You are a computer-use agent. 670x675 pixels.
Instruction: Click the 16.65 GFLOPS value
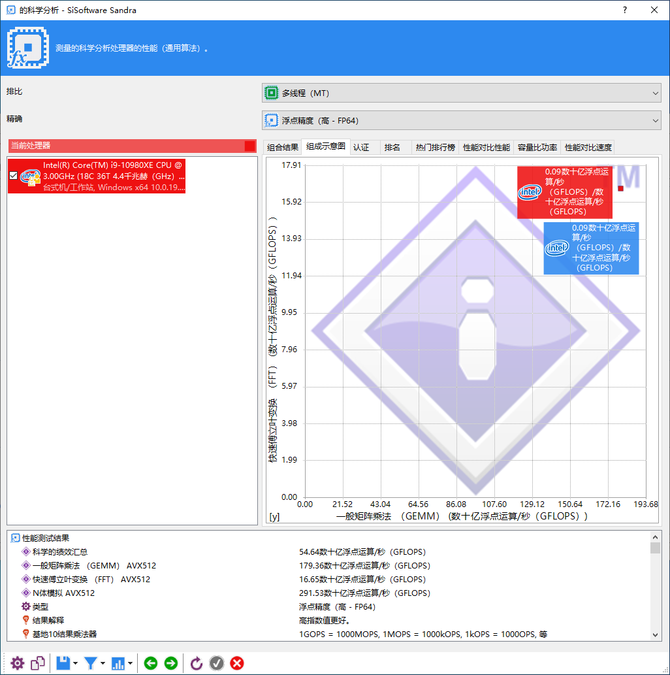click(x=362, y=579)
